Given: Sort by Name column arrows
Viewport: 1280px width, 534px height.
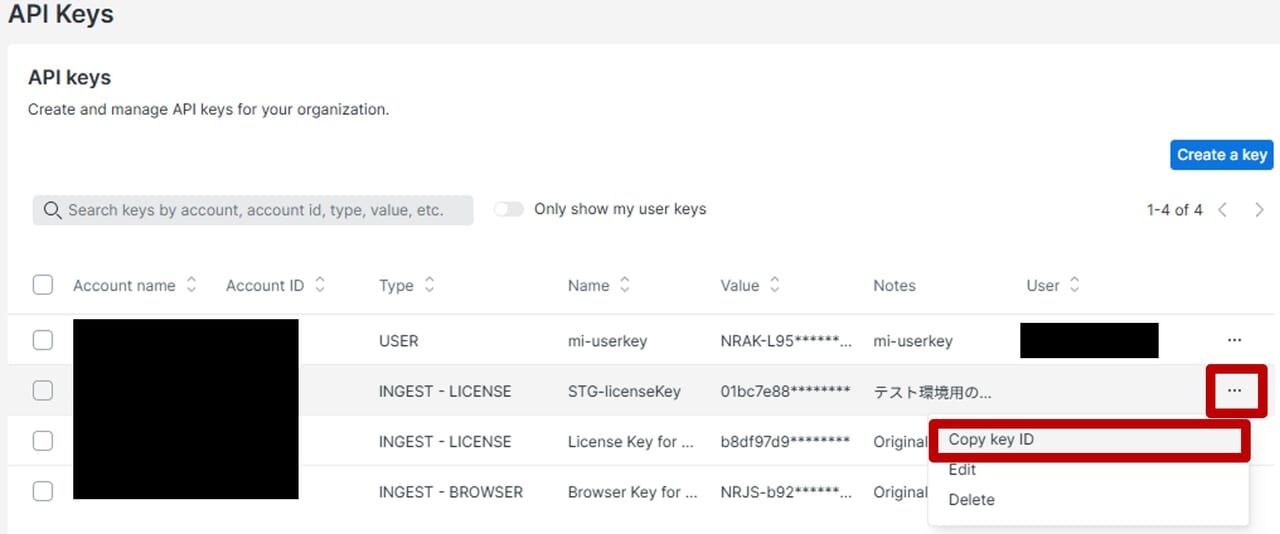Looking at the screenshot, I should coord(625,285).
